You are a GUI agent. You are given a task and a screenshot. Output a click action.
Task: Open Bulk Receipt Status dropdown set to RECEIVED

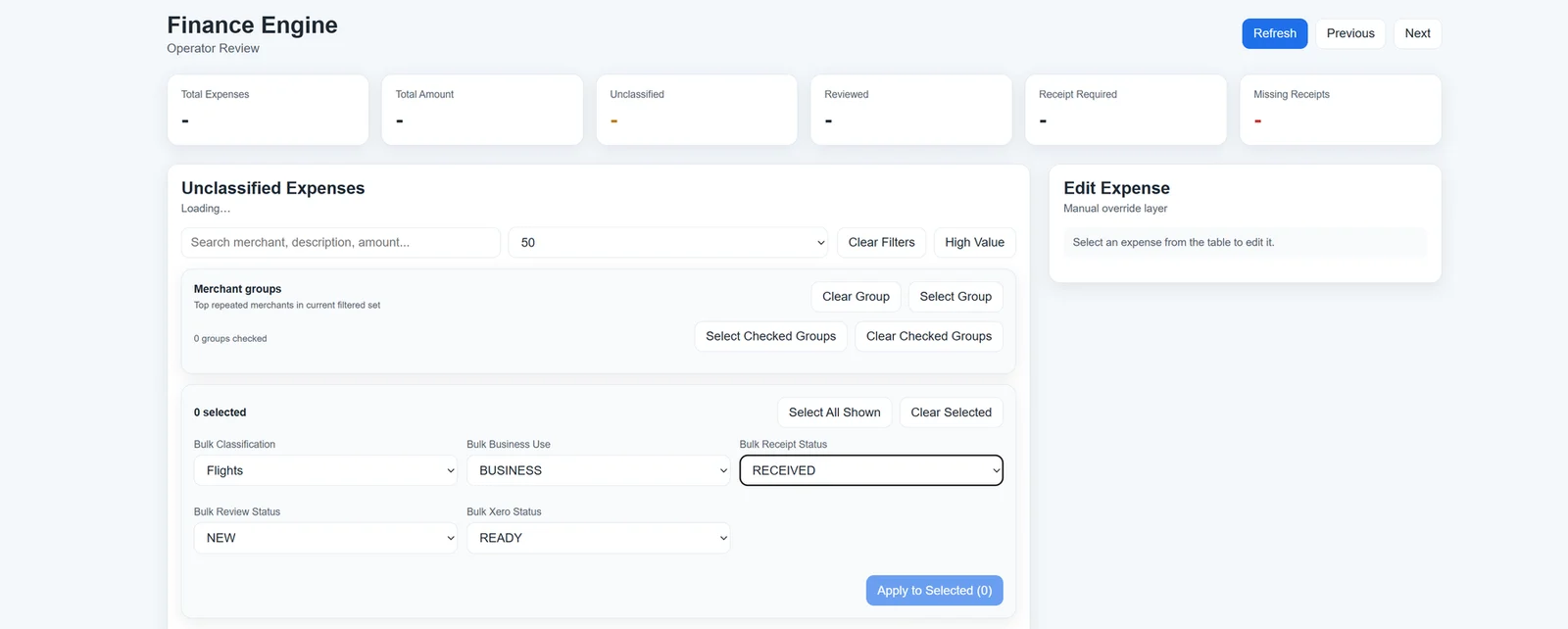[871, 470]
